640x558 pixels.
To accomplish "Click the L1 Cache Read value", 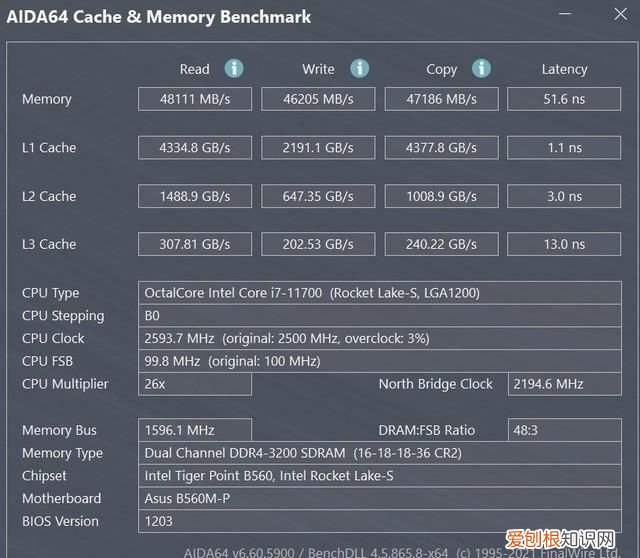I will [195, 147].
